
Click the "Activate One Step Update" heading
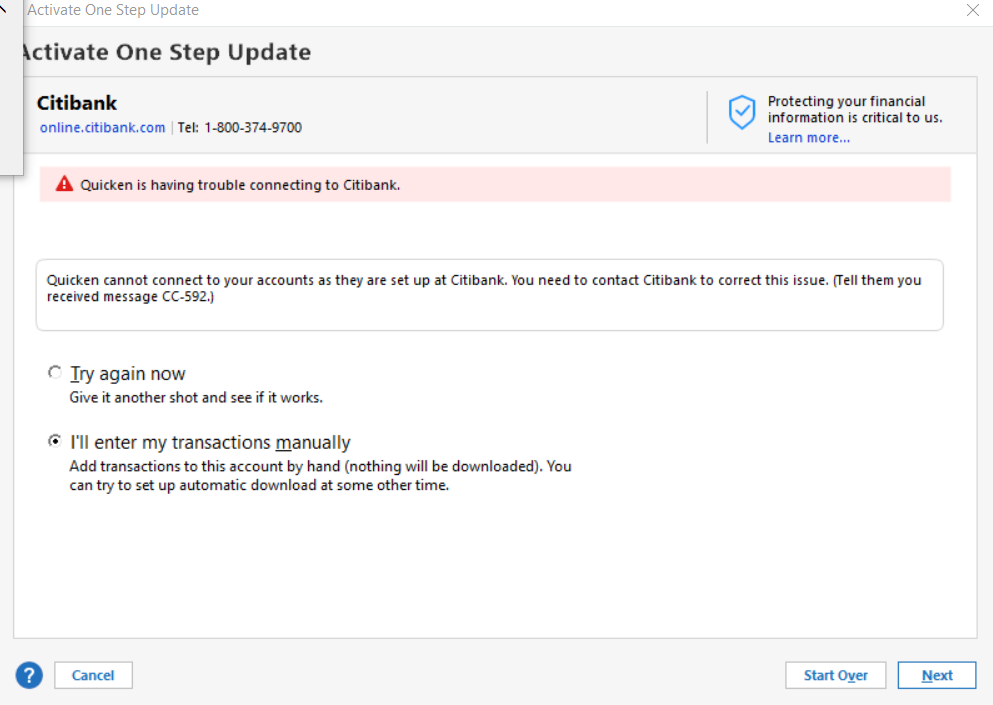point(166,51)
